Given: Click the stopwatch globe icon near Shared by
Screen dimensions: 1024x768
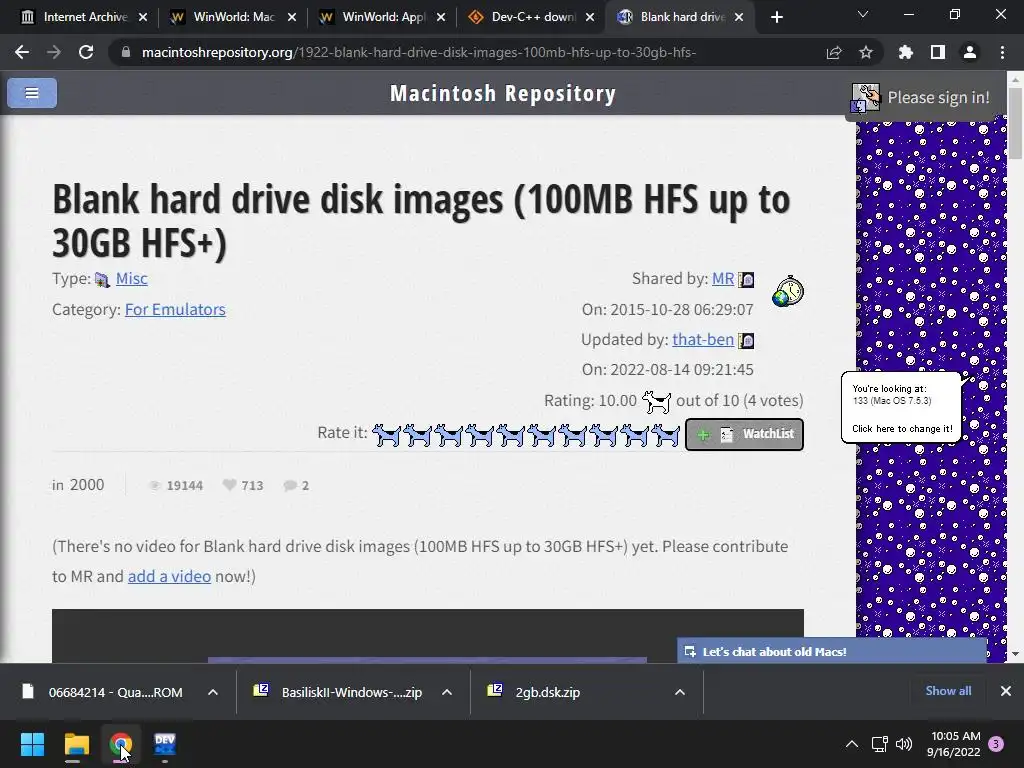Looking at the screenshot, I should [x=788, y=291].
